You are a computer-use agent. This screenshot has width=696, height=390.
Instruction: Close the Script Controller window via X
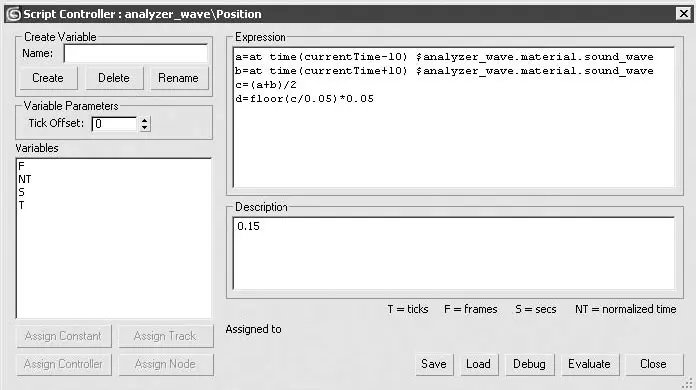point(684,14)
